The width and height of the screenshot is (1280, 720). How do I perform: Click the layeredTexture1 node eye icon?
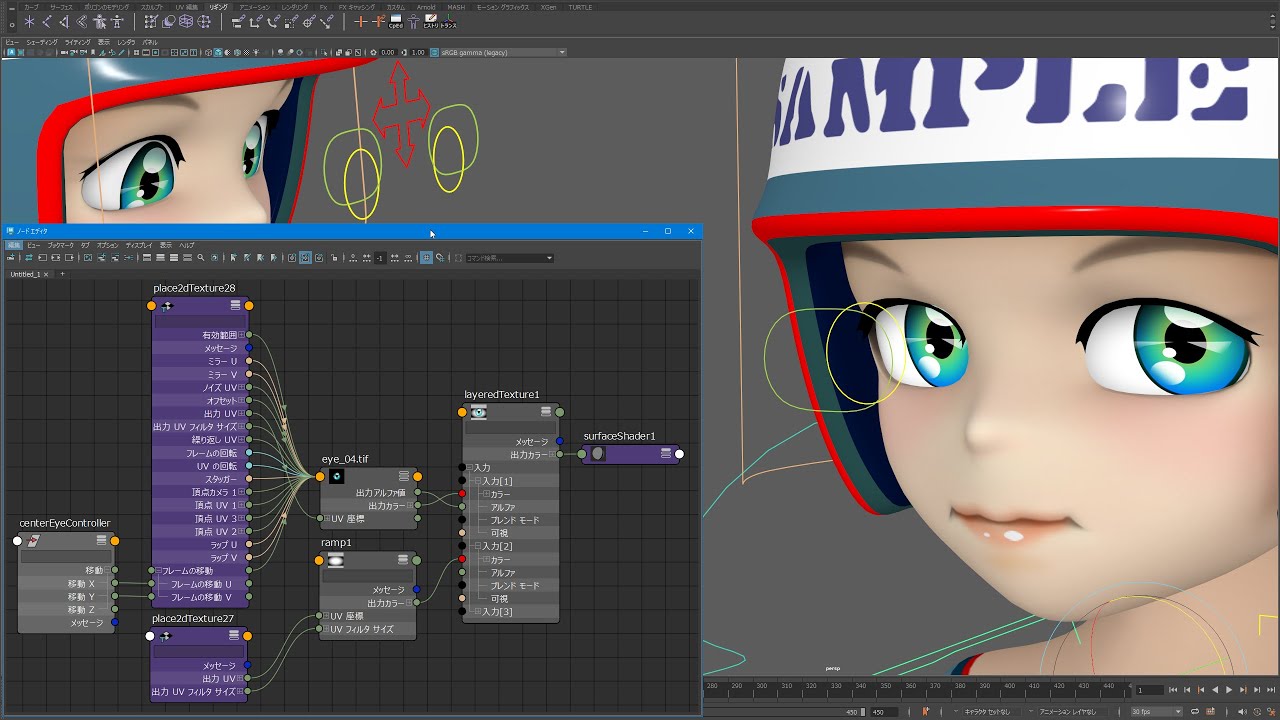pyautogui.click(x=479, y=412)
